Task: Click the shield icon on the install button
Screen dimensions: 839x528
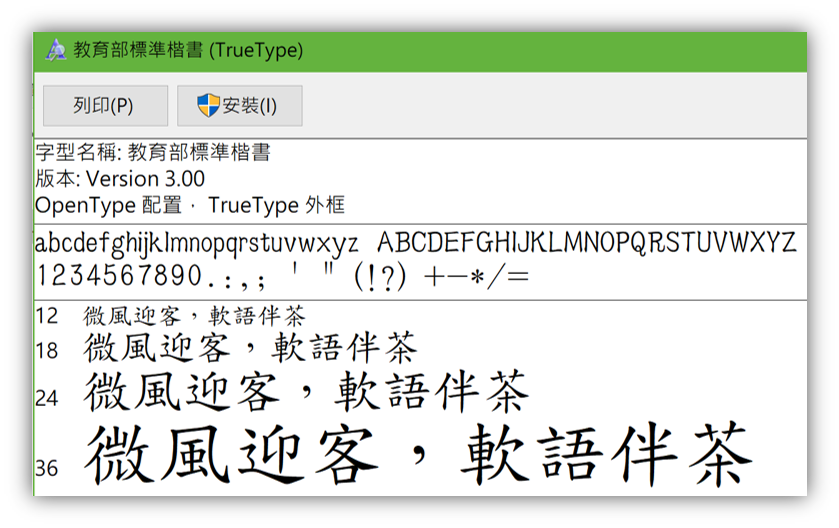Action: coord(208,105)
